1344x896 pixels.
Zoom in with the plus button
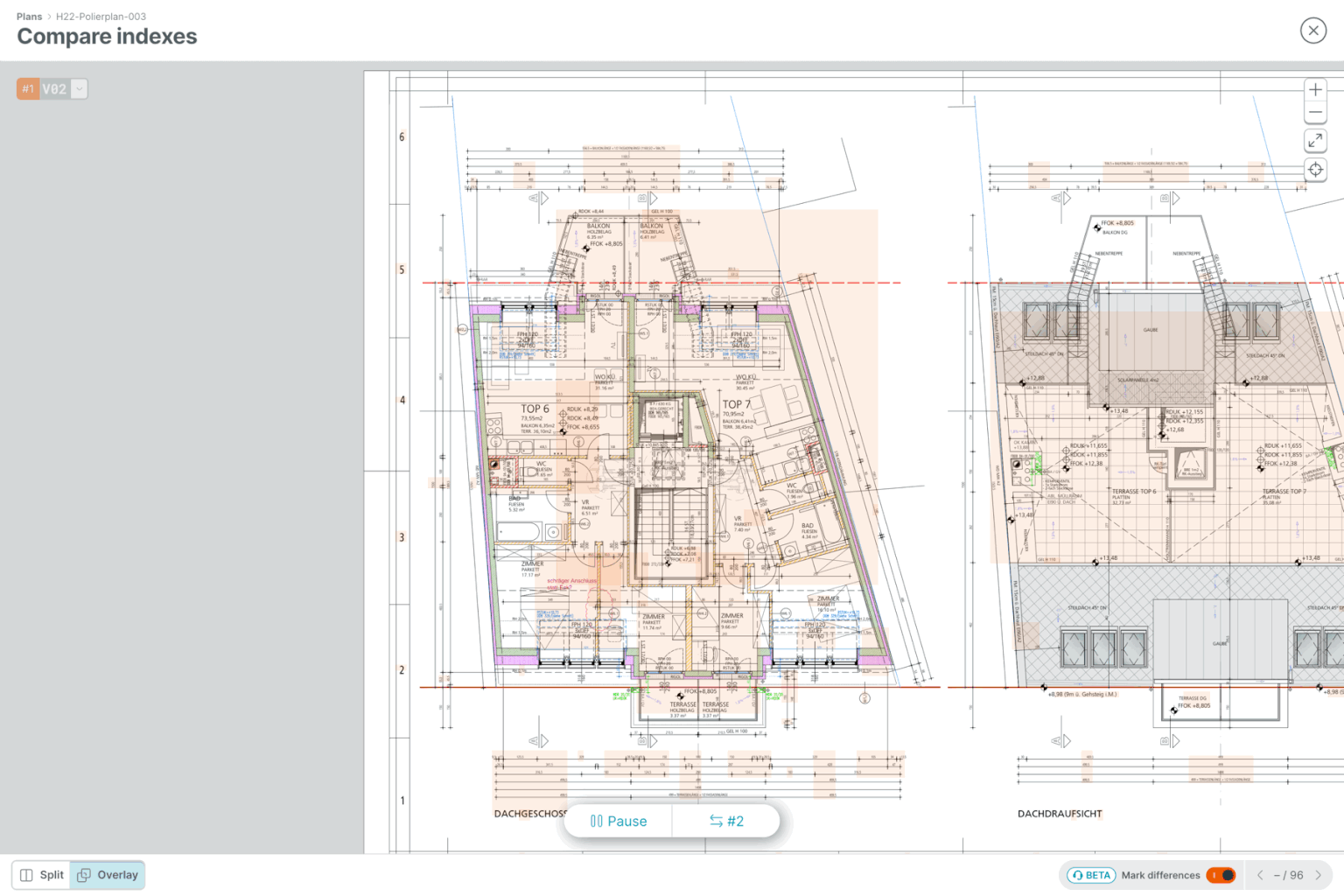coord(1315,89)
